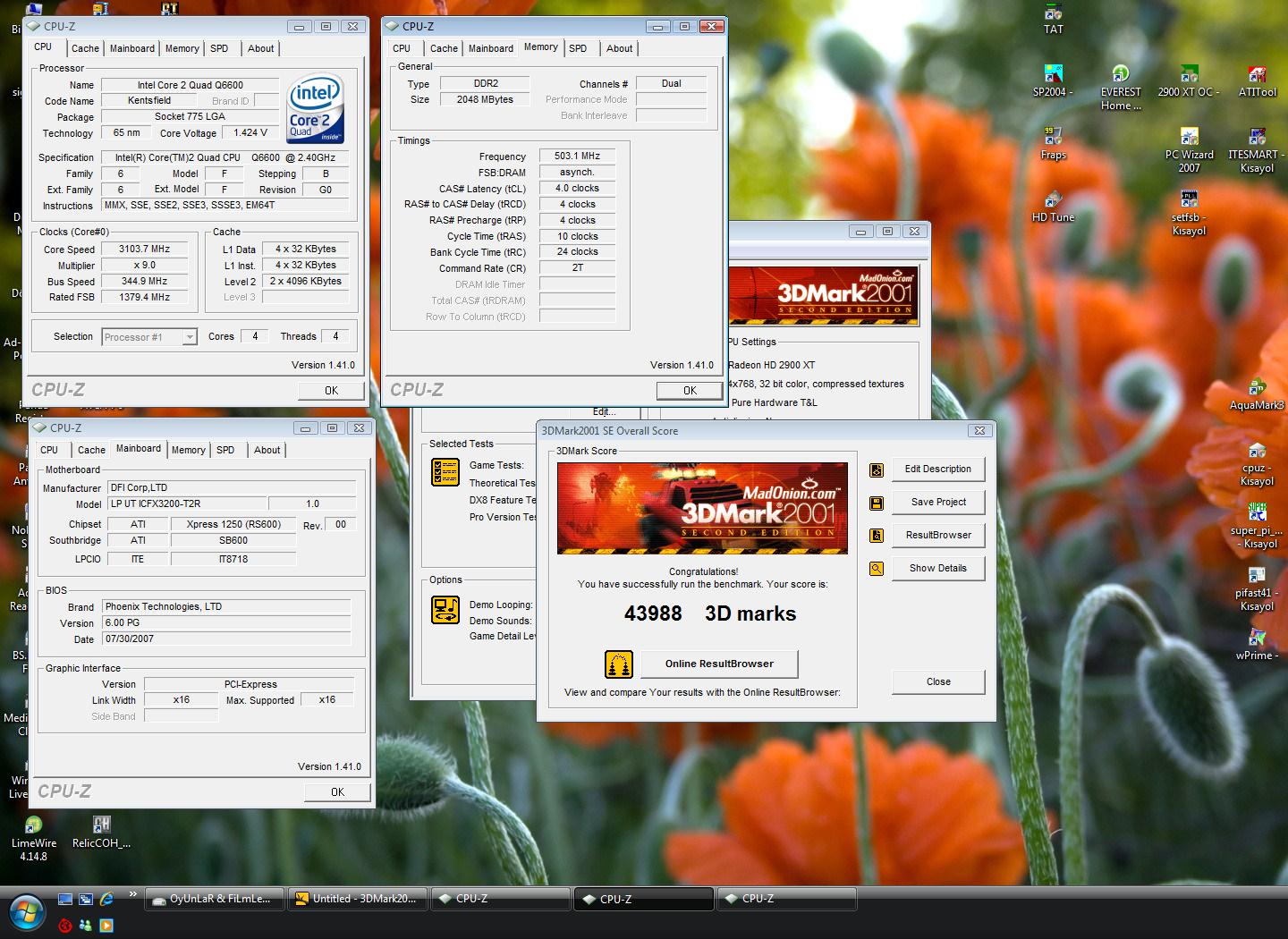Click Show Details button

pyautogui.click(x=937, y=568)
